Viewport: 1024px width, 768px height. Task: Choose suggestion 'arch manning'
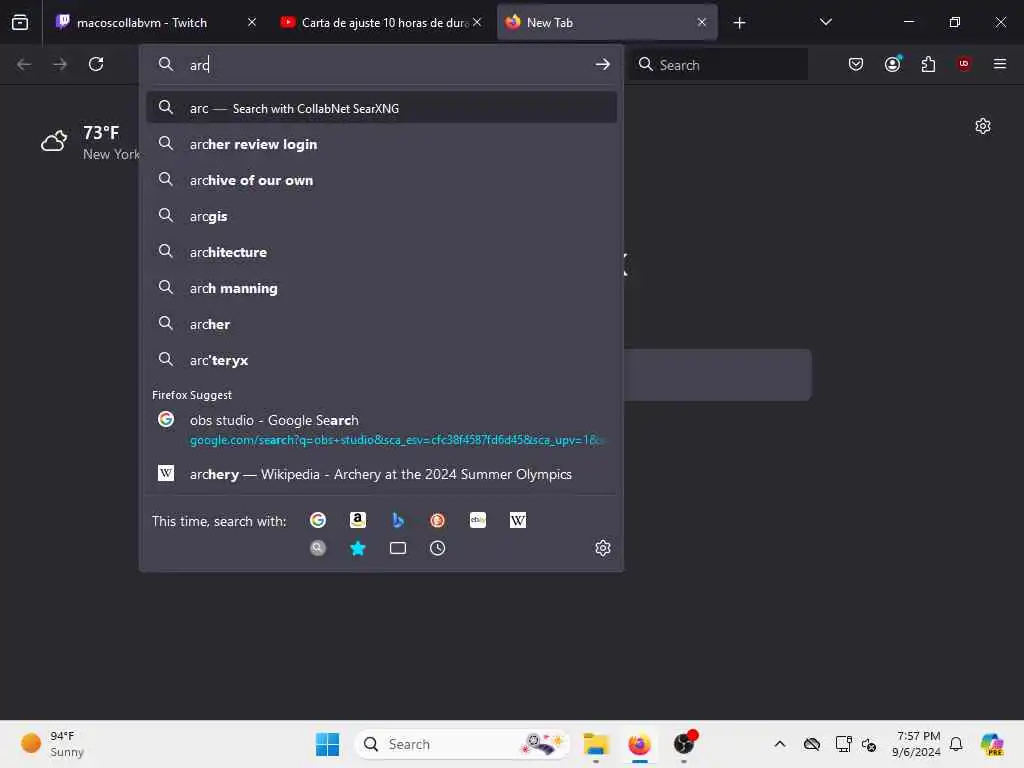(381, 287)
